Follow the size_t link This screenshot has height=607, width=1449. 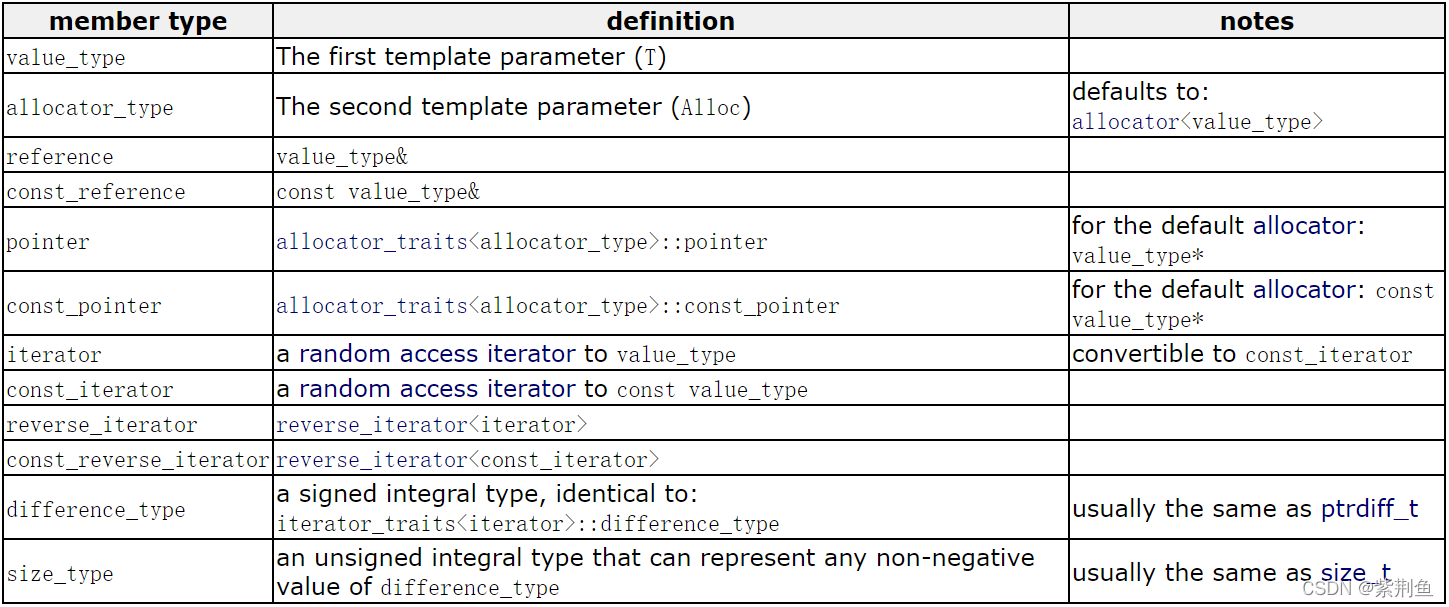1356,573
